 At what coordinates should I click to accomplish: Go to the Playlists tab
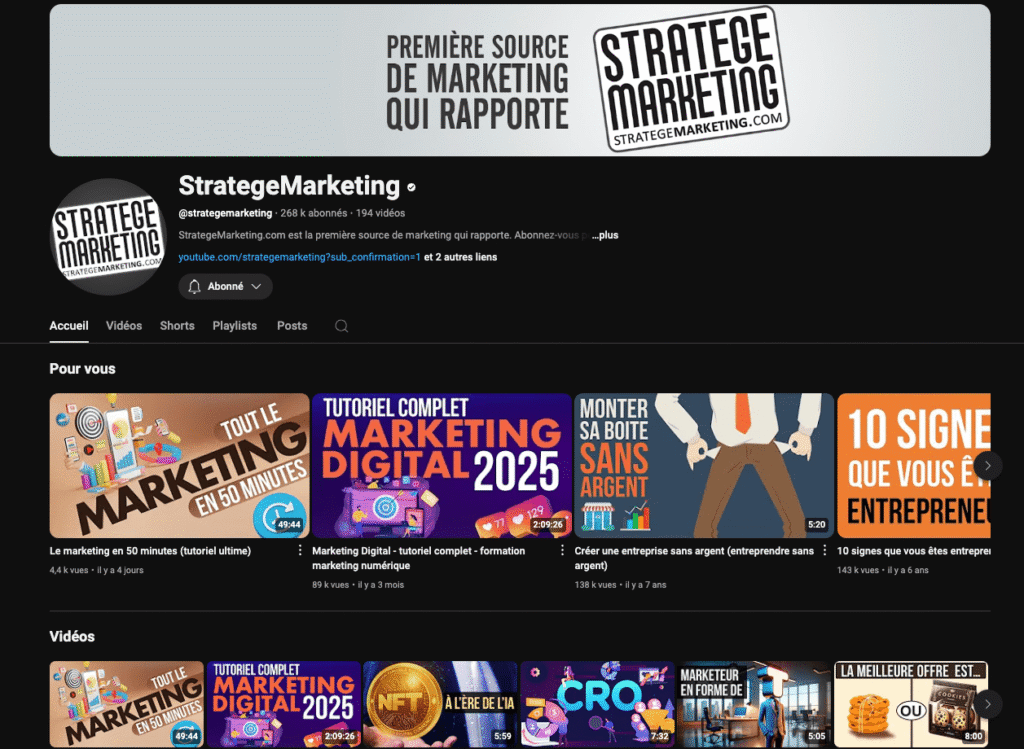click(235, 326)
